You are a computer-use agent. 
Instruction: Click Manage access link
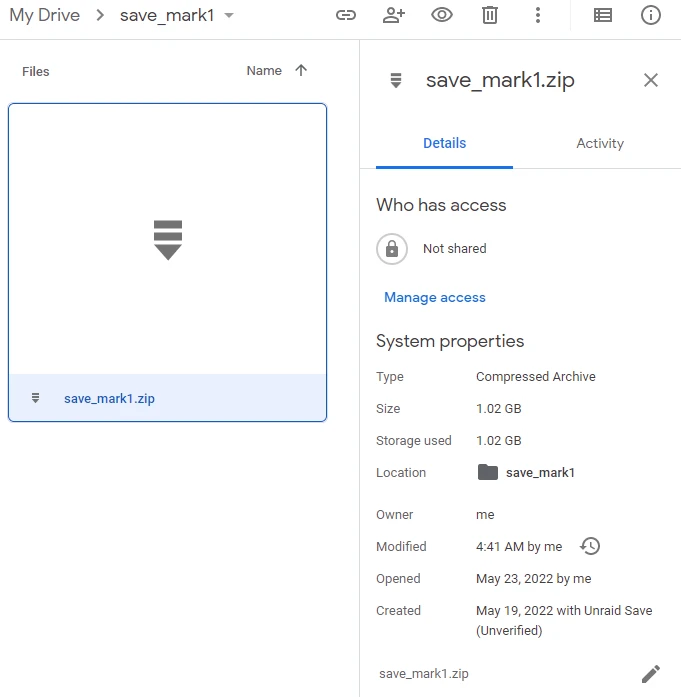pos(435,298)
